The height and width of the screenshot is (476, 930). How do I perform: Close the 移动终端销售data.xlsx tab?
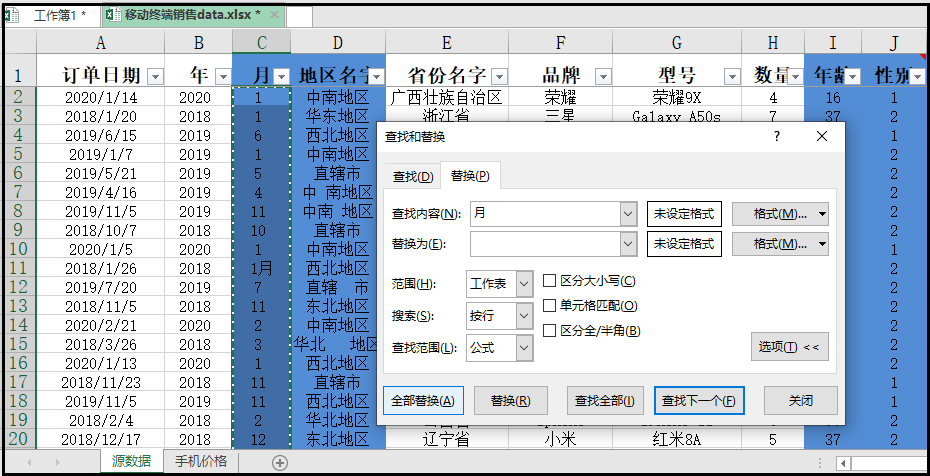274,15
